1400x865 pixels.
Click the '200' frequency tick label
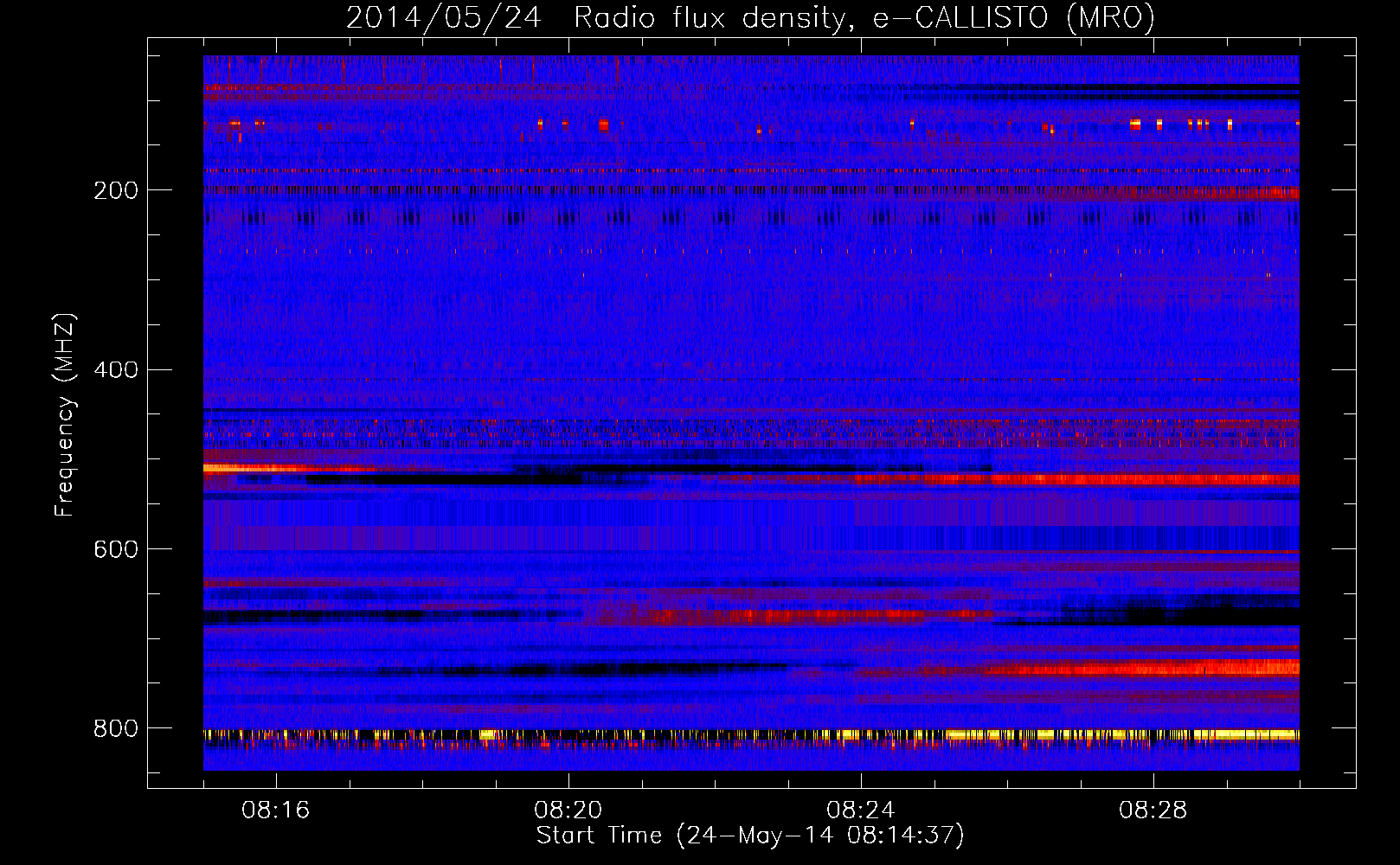click(116, 190)
